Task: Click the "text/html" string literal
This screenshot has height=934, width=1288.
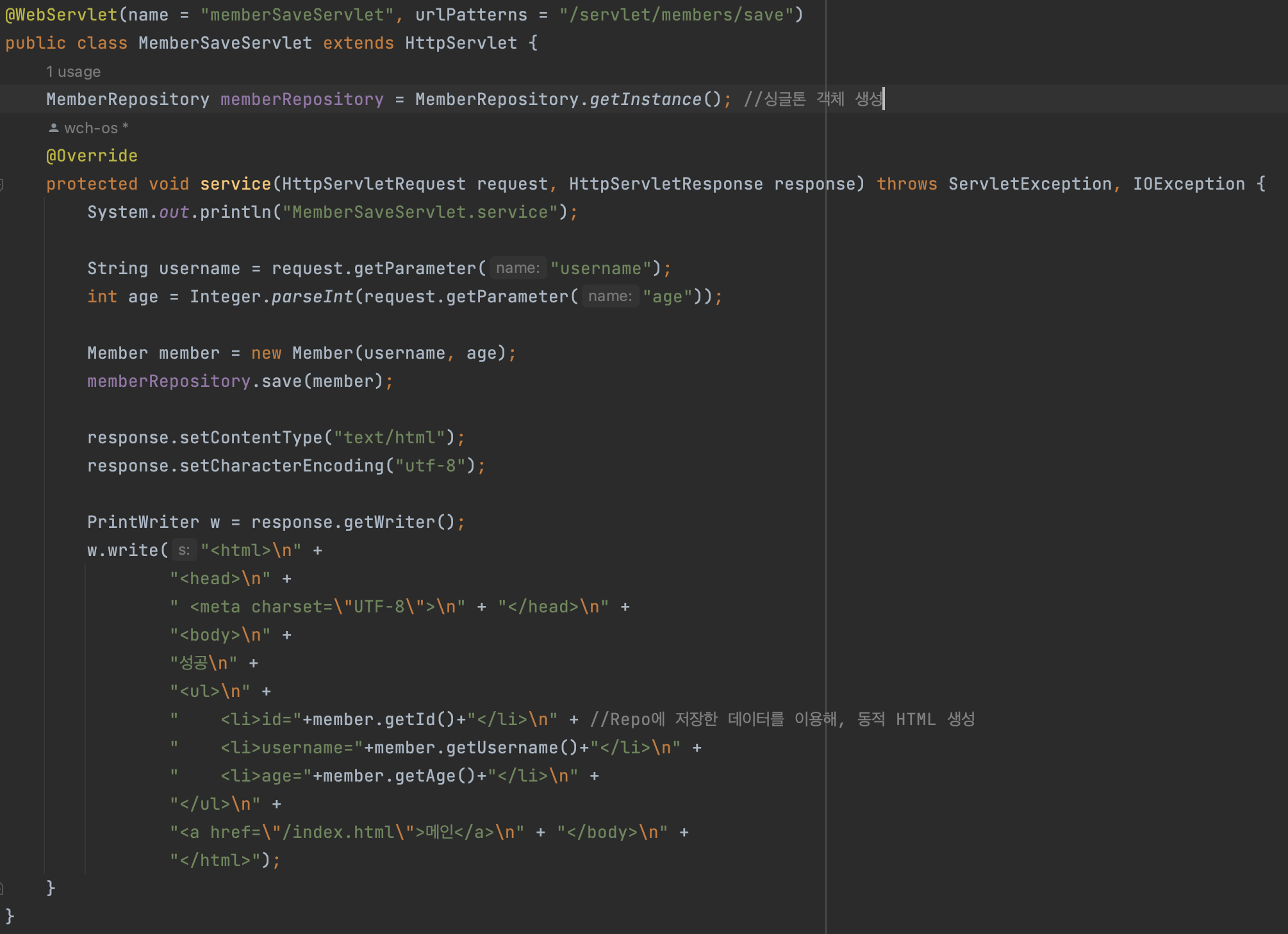Action: (x=389, y=438)
